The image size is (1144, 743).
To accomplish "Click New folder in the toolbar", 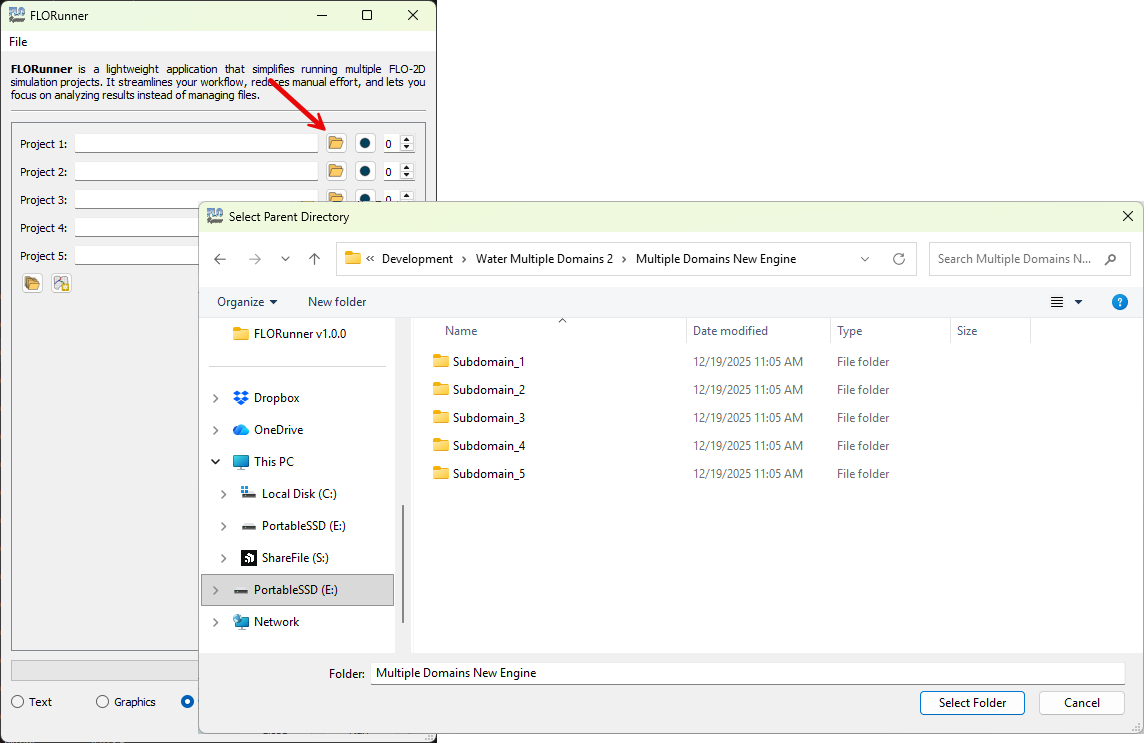I will coord(337,302).
